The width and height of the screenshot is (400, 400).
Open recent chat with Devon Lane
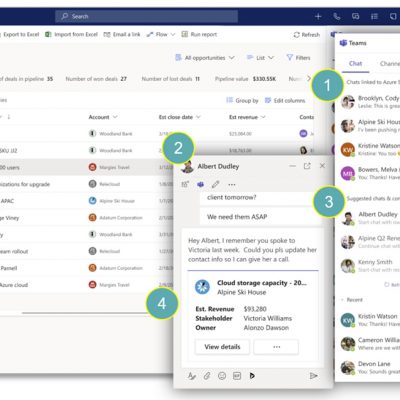[x=370, y=367]
